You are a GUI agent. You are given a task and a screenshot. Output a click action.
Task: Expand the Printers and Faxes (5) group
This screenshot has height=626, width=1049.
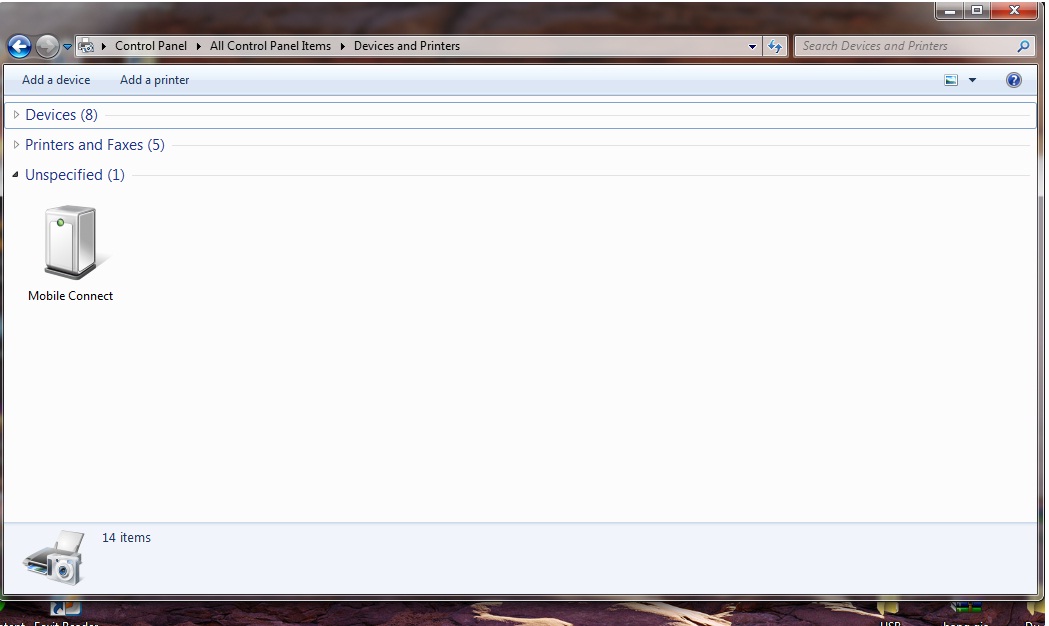[x=94, y=145]
